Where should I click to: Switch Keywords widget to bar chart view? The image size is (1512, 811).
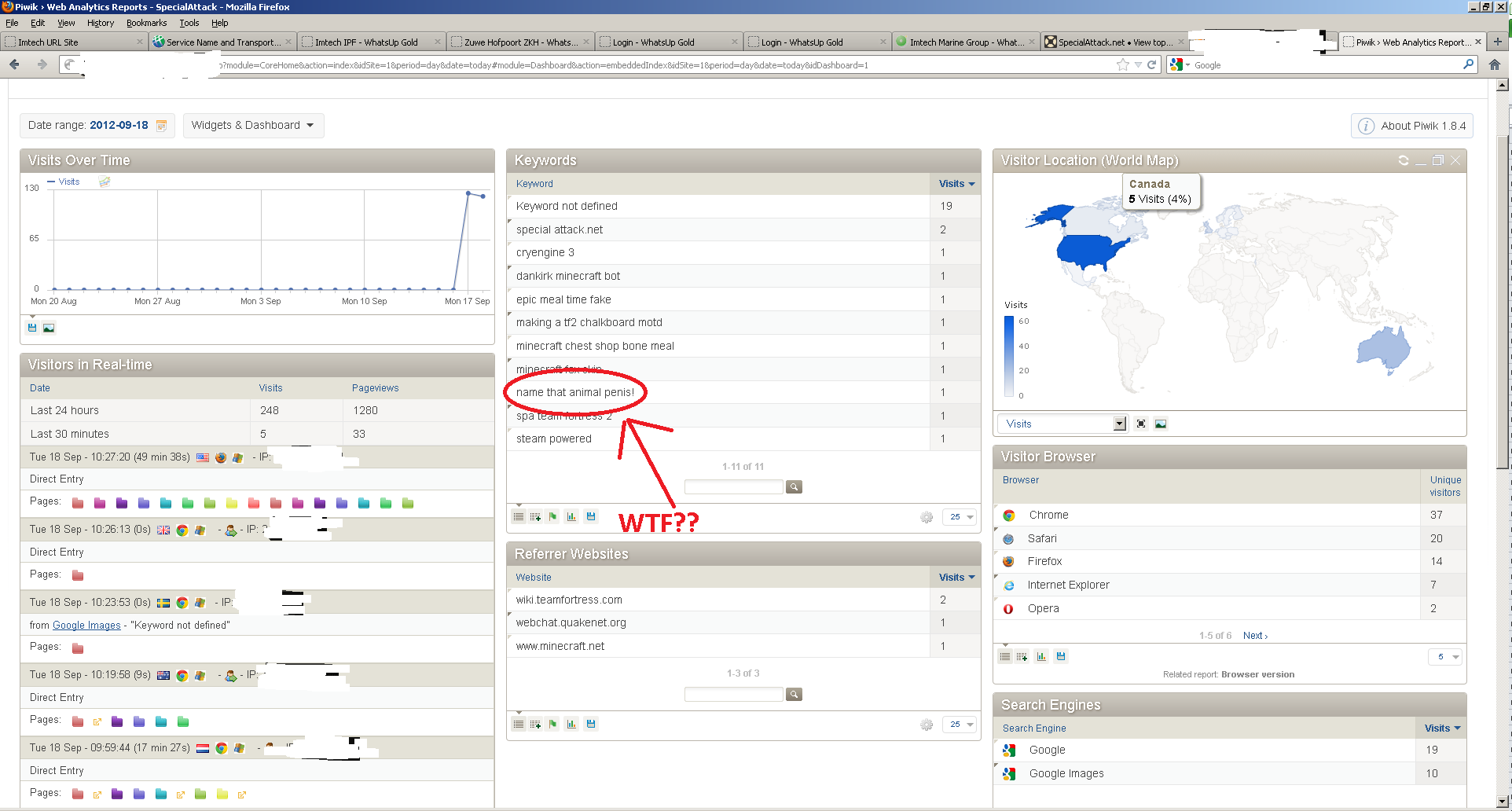pyautogui.click(x=571, y=516)
